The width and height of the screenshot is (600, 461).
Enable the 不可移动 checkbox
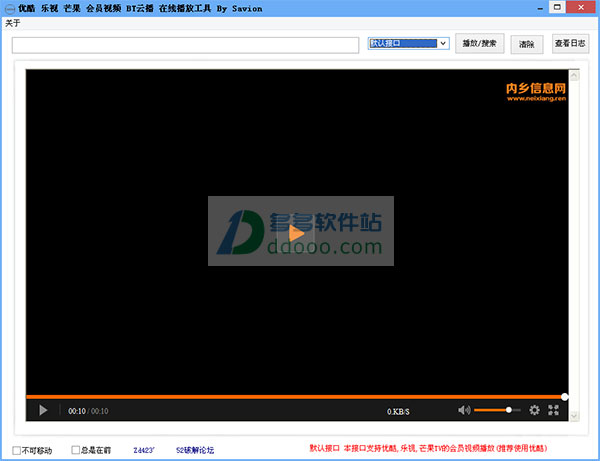pos(16,450)
